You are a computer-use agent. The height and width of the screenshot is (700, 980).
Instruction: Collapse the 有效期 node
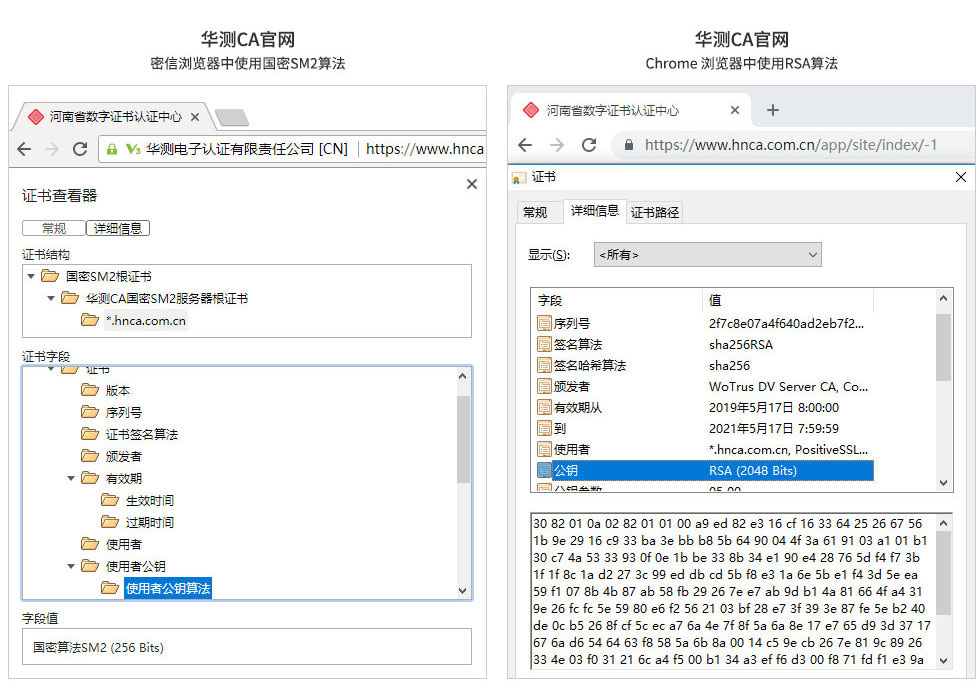tap(71, 478)
